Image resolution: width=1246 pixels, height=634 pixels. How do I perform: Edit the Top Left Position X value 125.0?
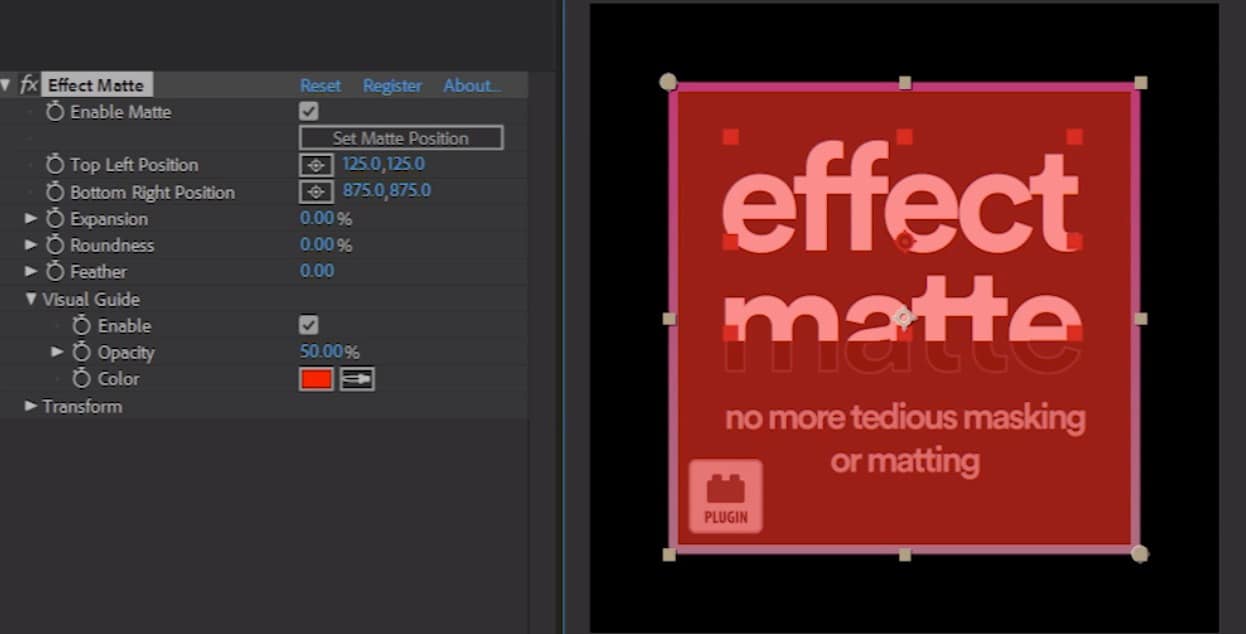(x=361, y=164)
